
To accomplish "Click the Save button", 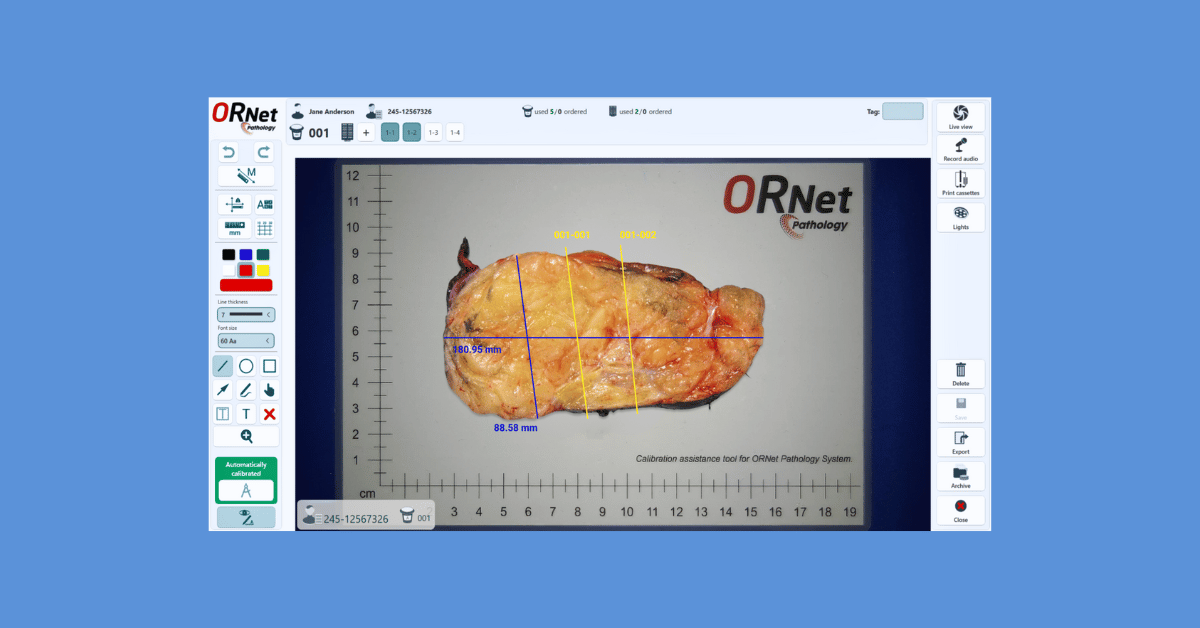I will click(961, 408).
